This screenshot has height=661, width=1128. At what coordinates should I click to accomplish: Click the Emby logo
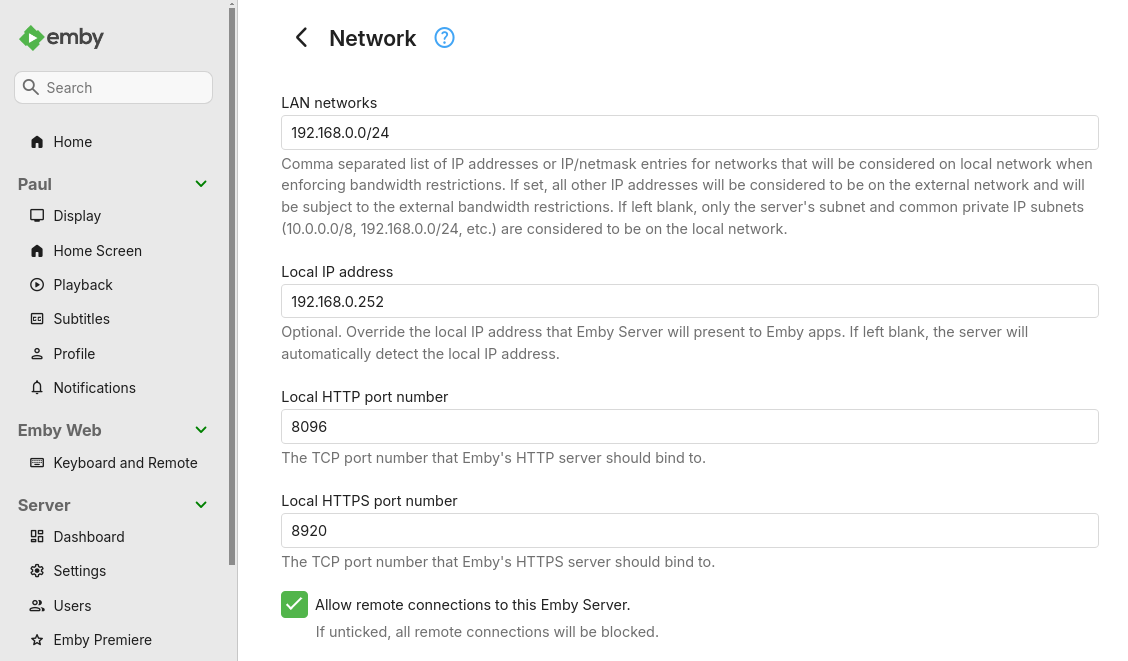(60, 37)
